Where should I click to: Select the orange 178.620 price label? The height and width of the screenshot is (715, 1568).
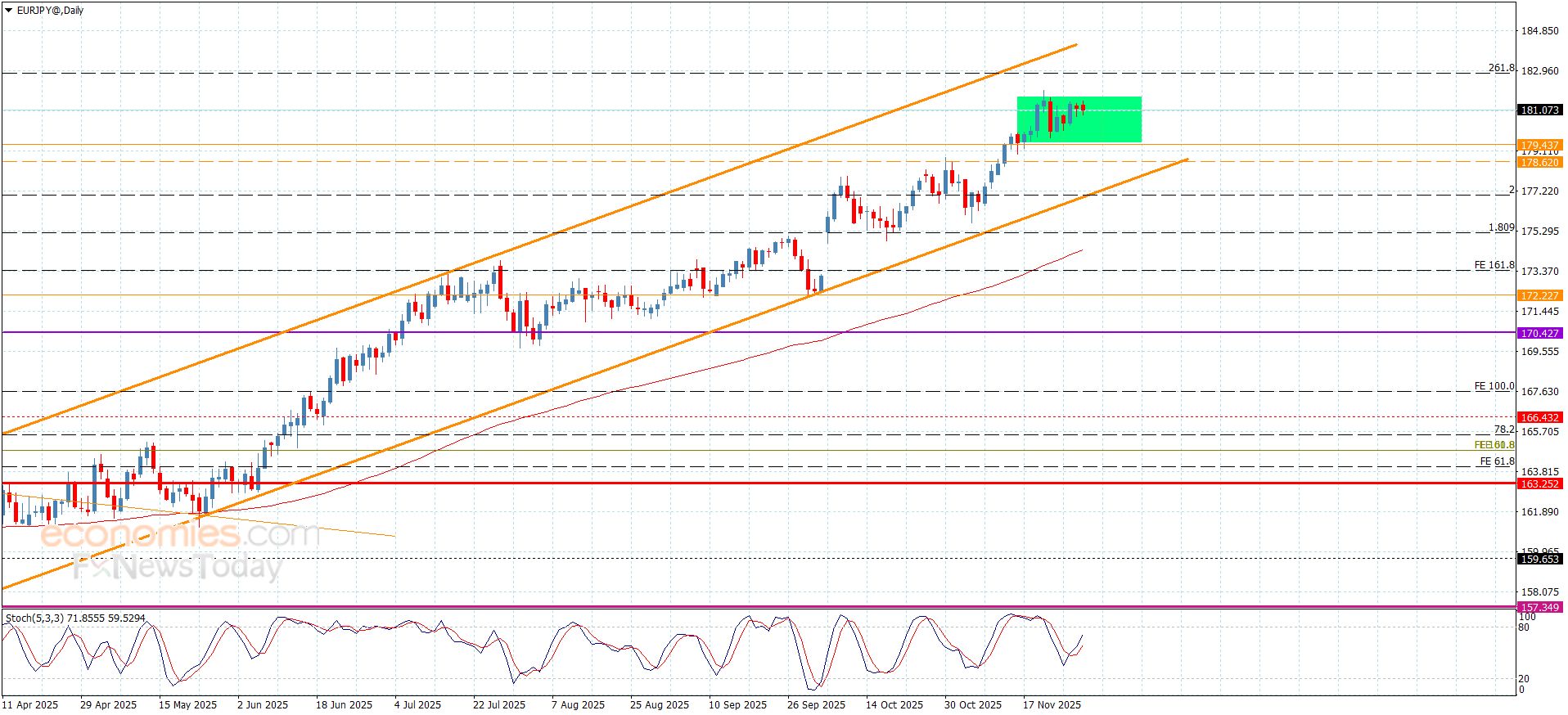point(1539,163)
